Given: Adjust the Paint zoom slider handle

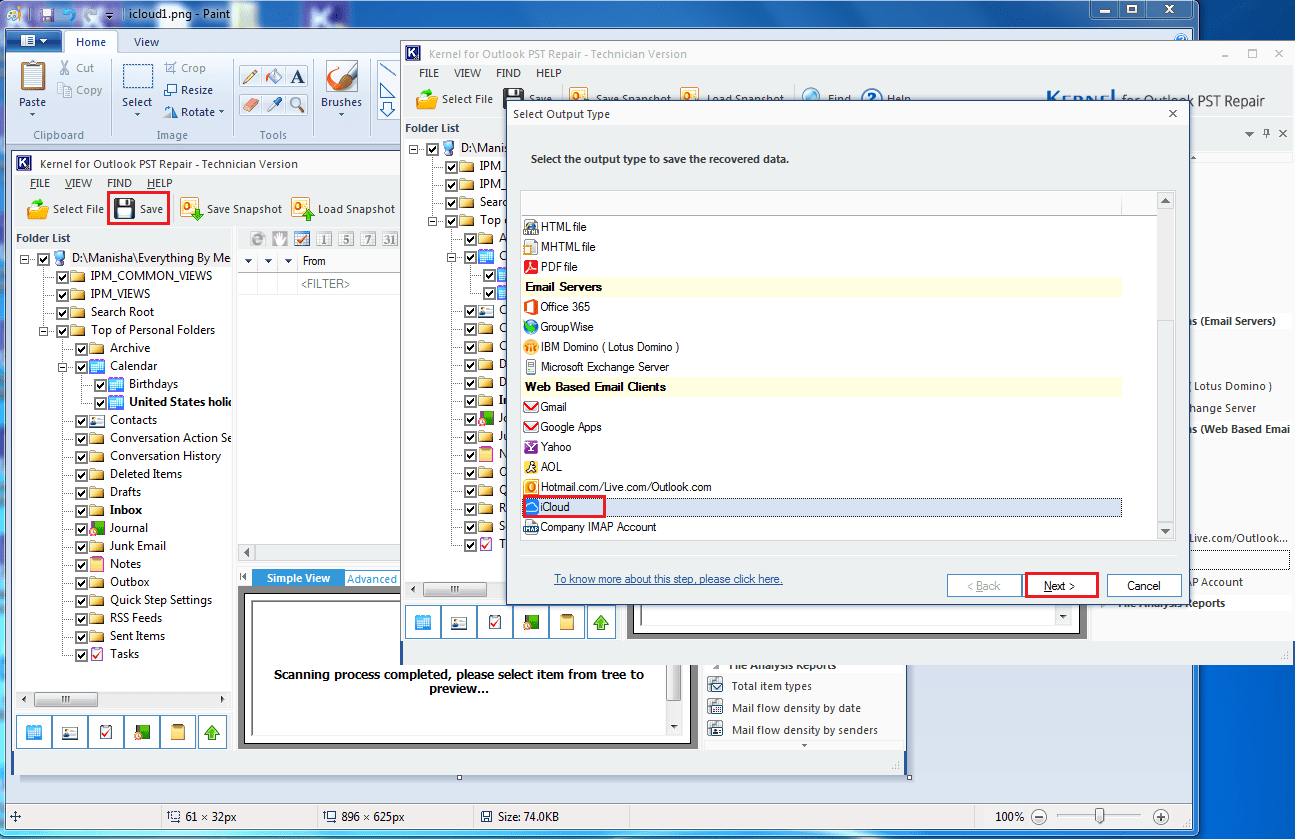Looking at the screenshot, I should coord(1099,815).
